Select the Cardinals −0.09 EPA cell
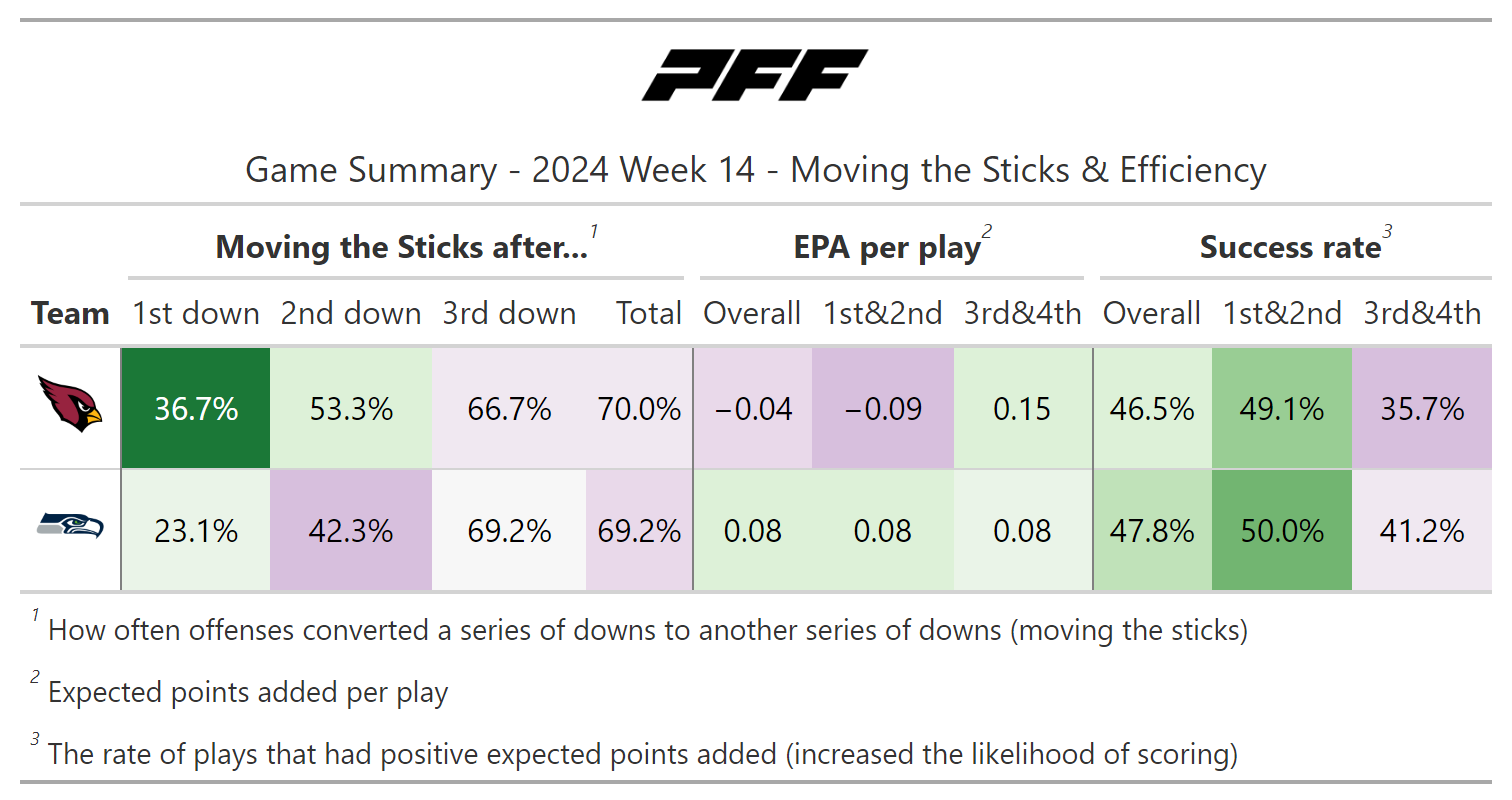This screenshot has height=800, width=1512. (882, 409)
